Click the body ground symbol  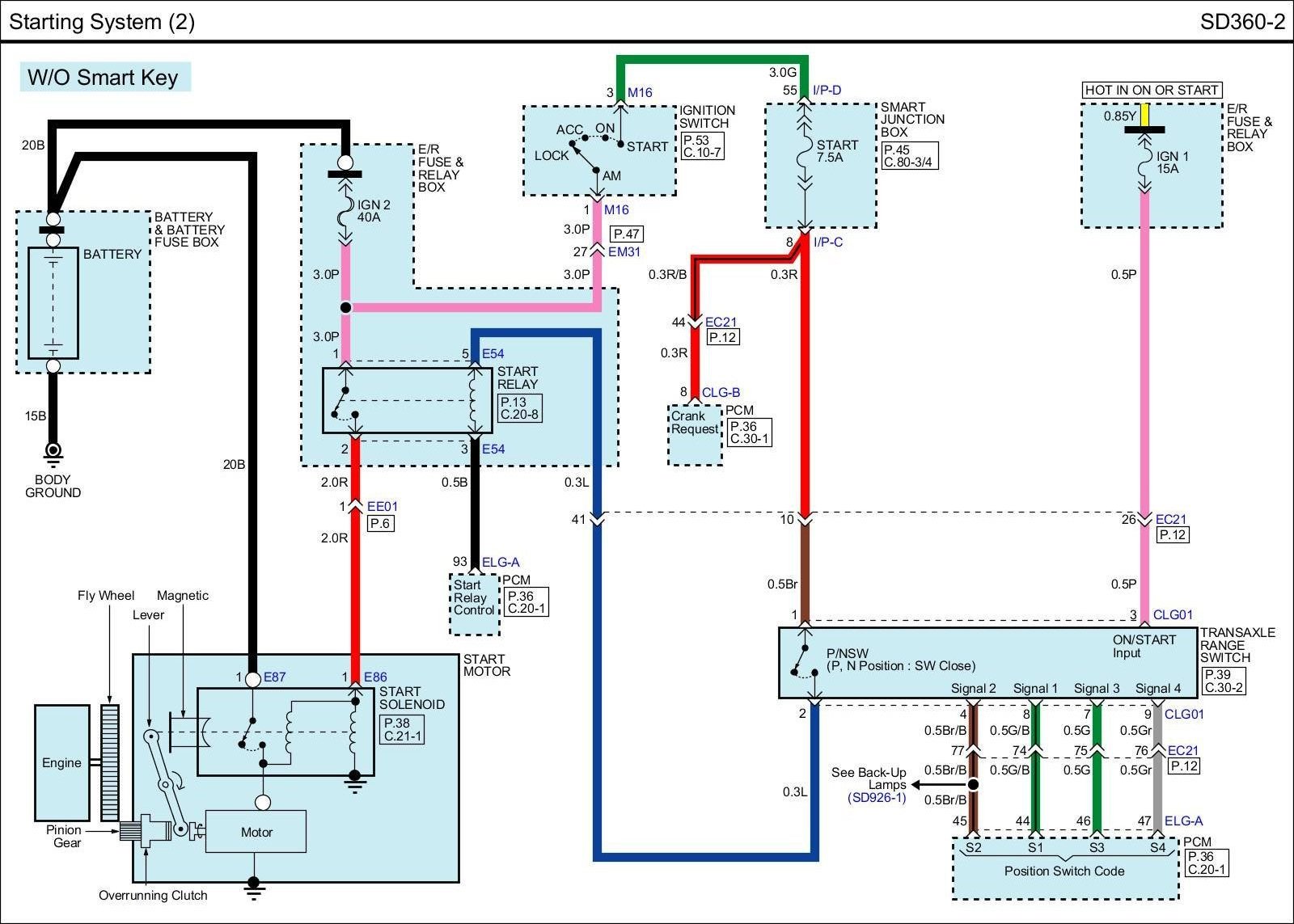click(x=53, y=453)
